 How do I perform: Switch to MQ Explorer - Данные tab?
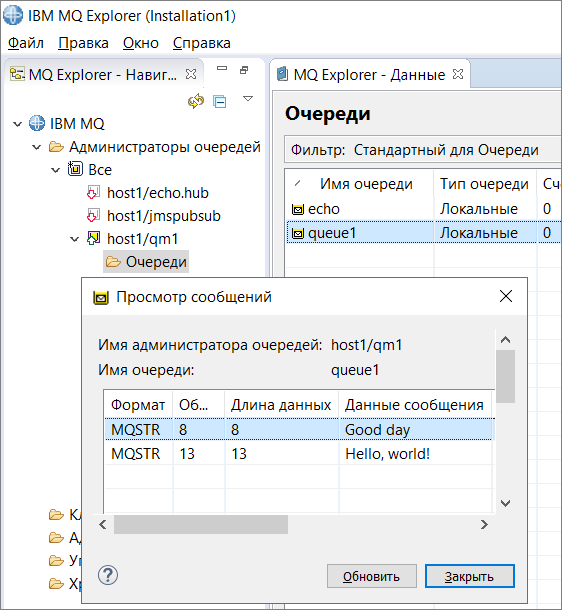[369, 74]
